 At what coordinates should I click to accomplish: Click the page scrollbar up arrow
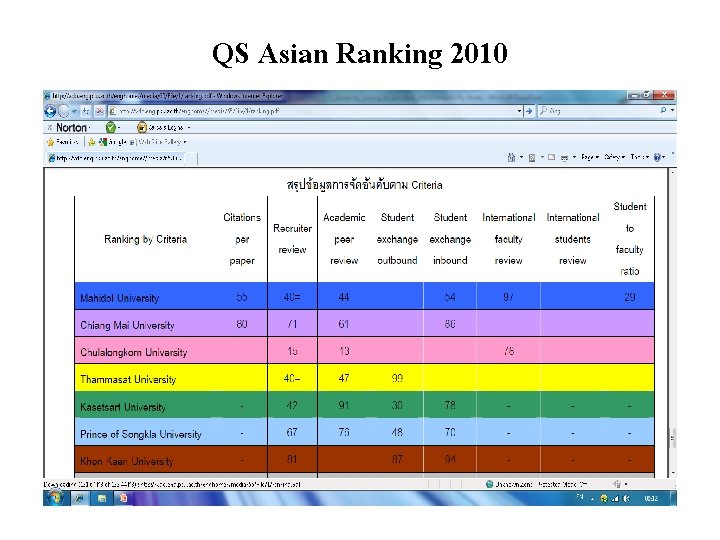click(x=672, y=172)
